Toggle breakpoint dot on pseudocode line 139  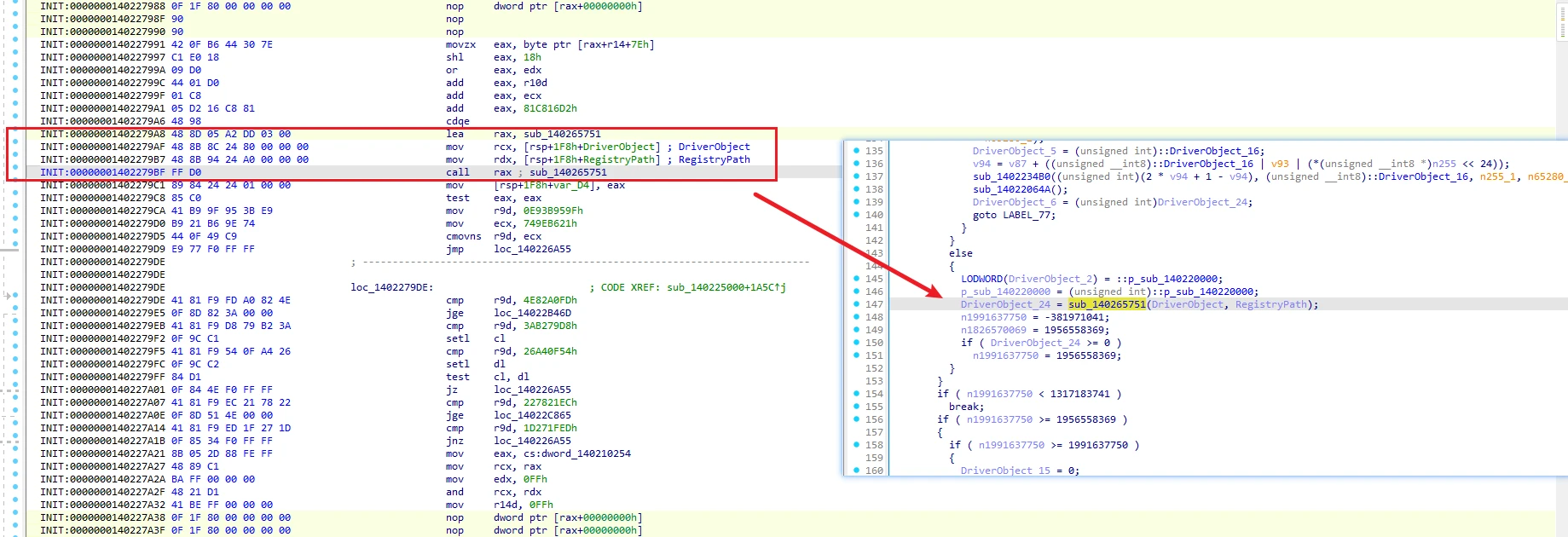click(856, 202)
